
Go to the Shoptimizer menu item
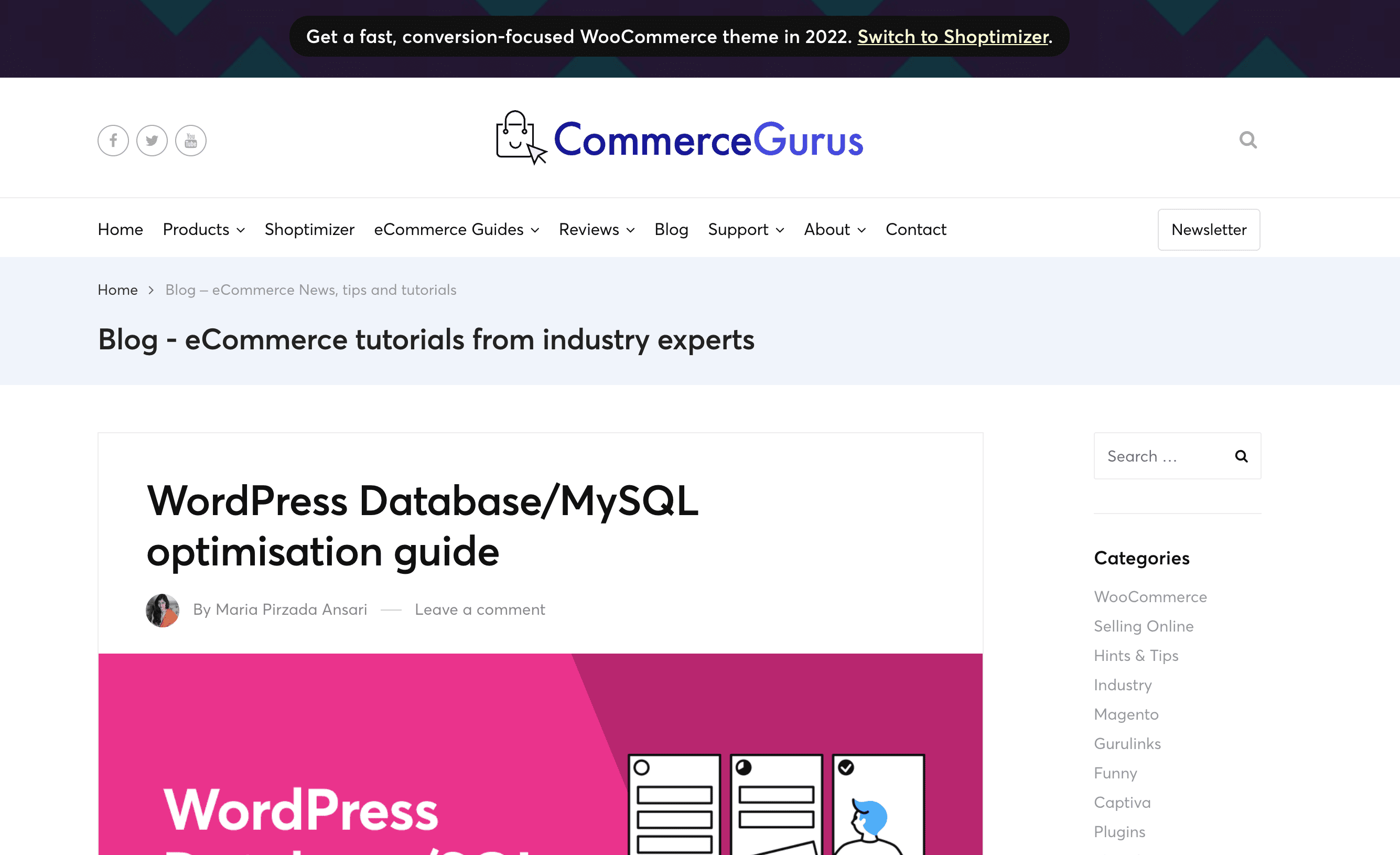(309, 230)
